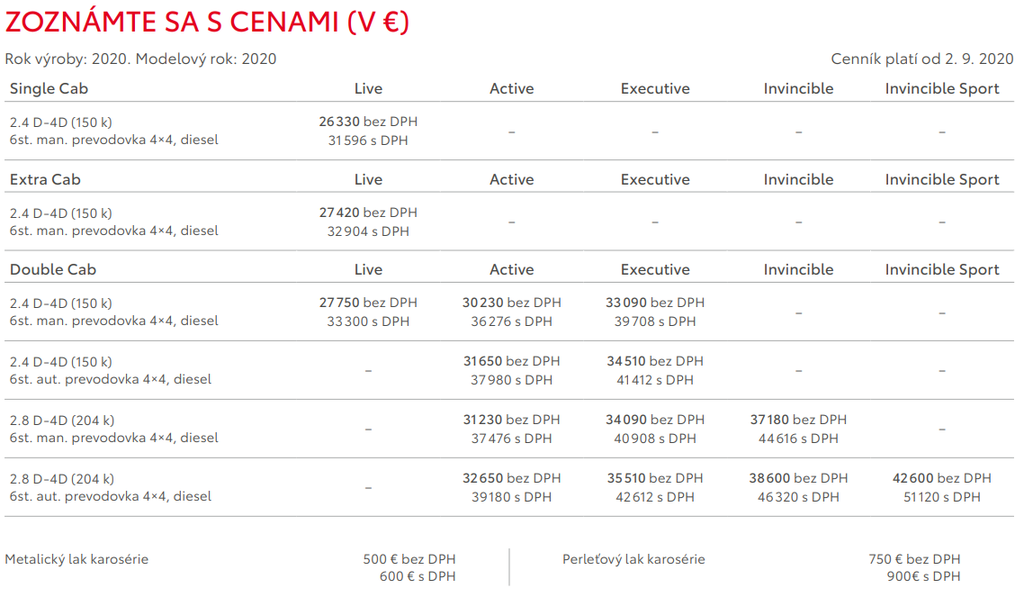
Task: Select the 37 180 bez DPH Invincible price
Action: pyautogui.click(x=798, y=420)
